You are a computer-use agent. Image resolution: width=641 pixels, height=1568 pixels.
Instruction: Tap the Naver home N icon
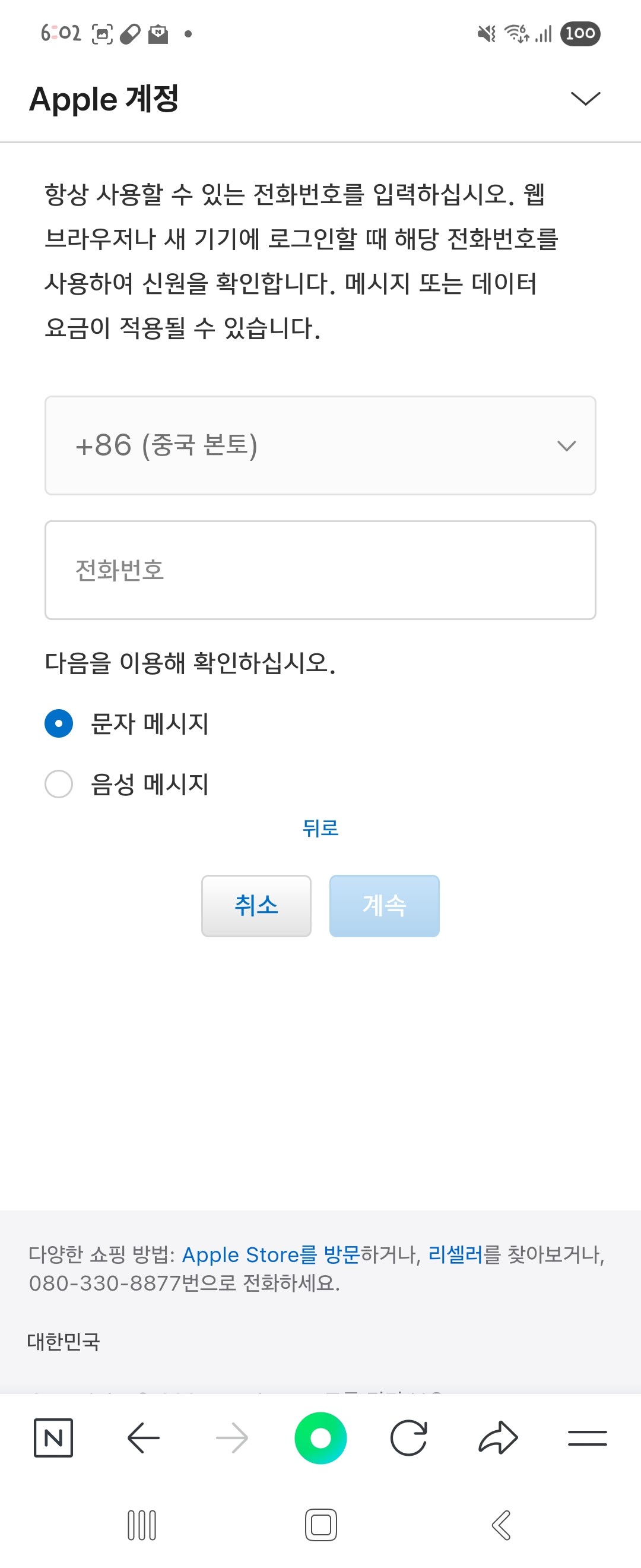pos(53,1438)
